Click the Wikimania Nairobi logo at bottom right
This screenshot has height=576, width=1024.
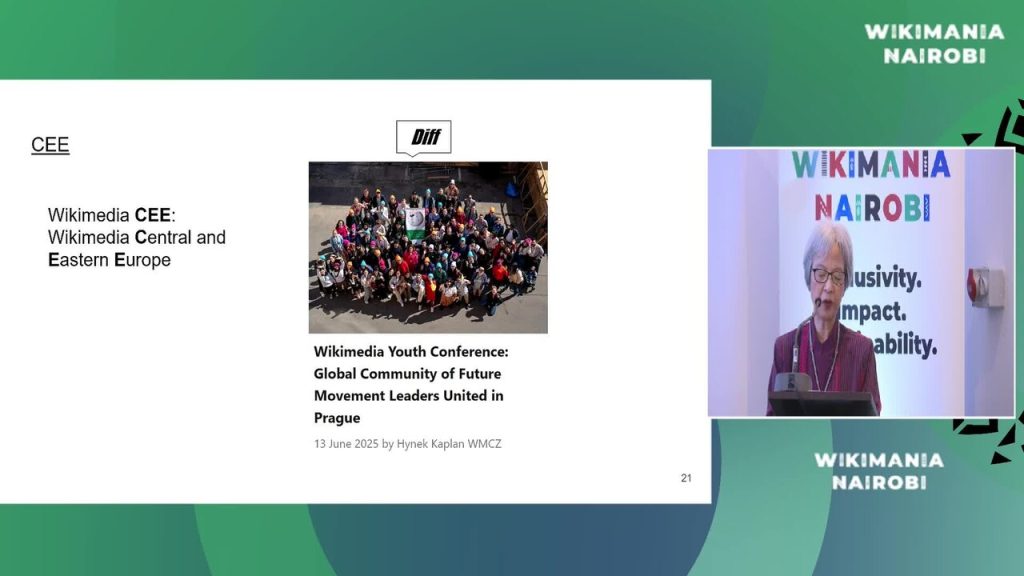[879, 471]
